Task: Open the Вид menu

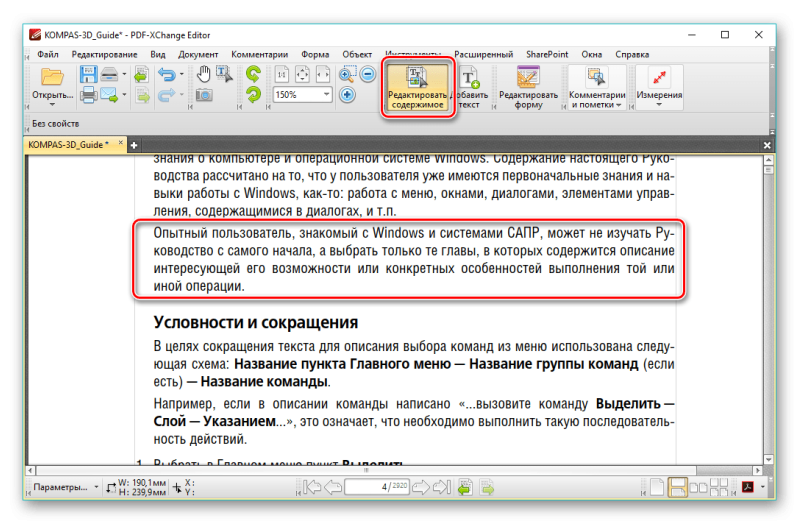Action: [158, 54]
